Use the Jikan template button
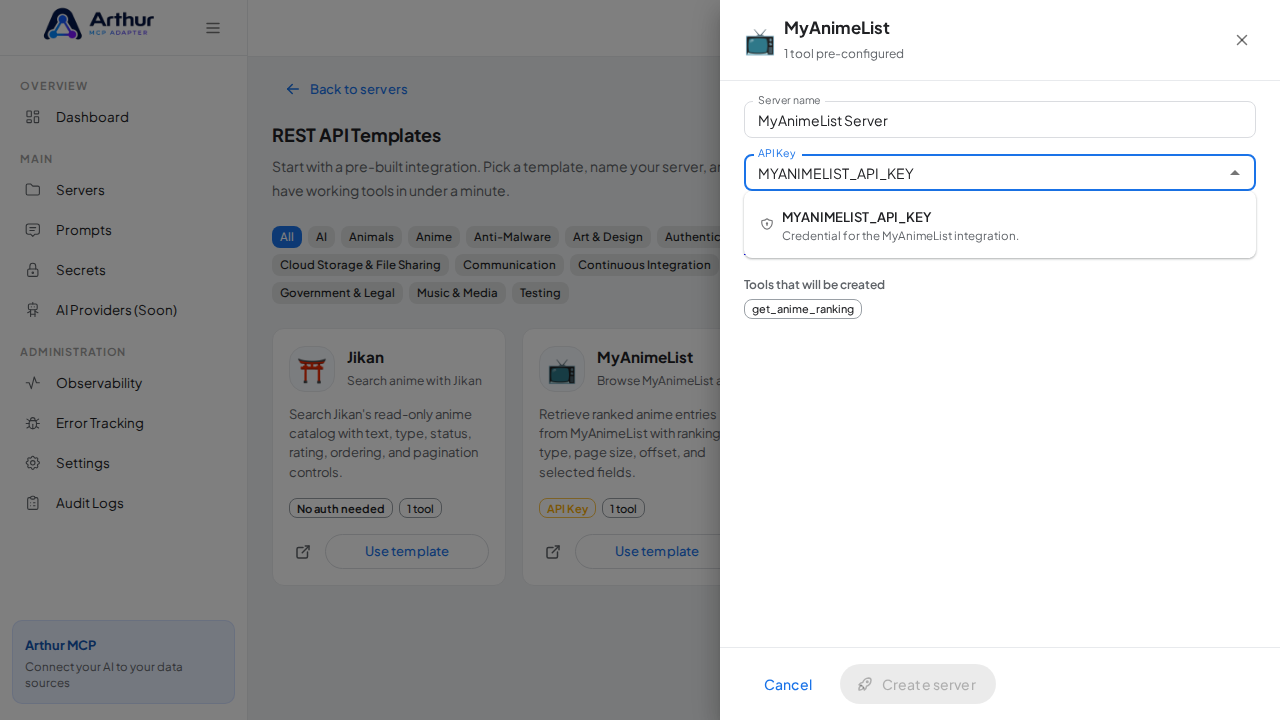 pyautogui.click(x=407, y=552)
